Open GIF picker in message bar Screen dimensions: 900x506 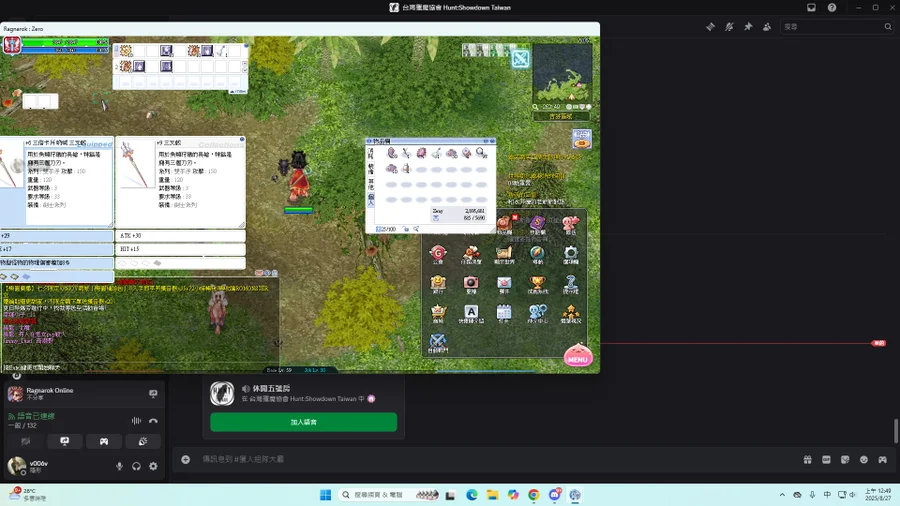pos(826,460)
